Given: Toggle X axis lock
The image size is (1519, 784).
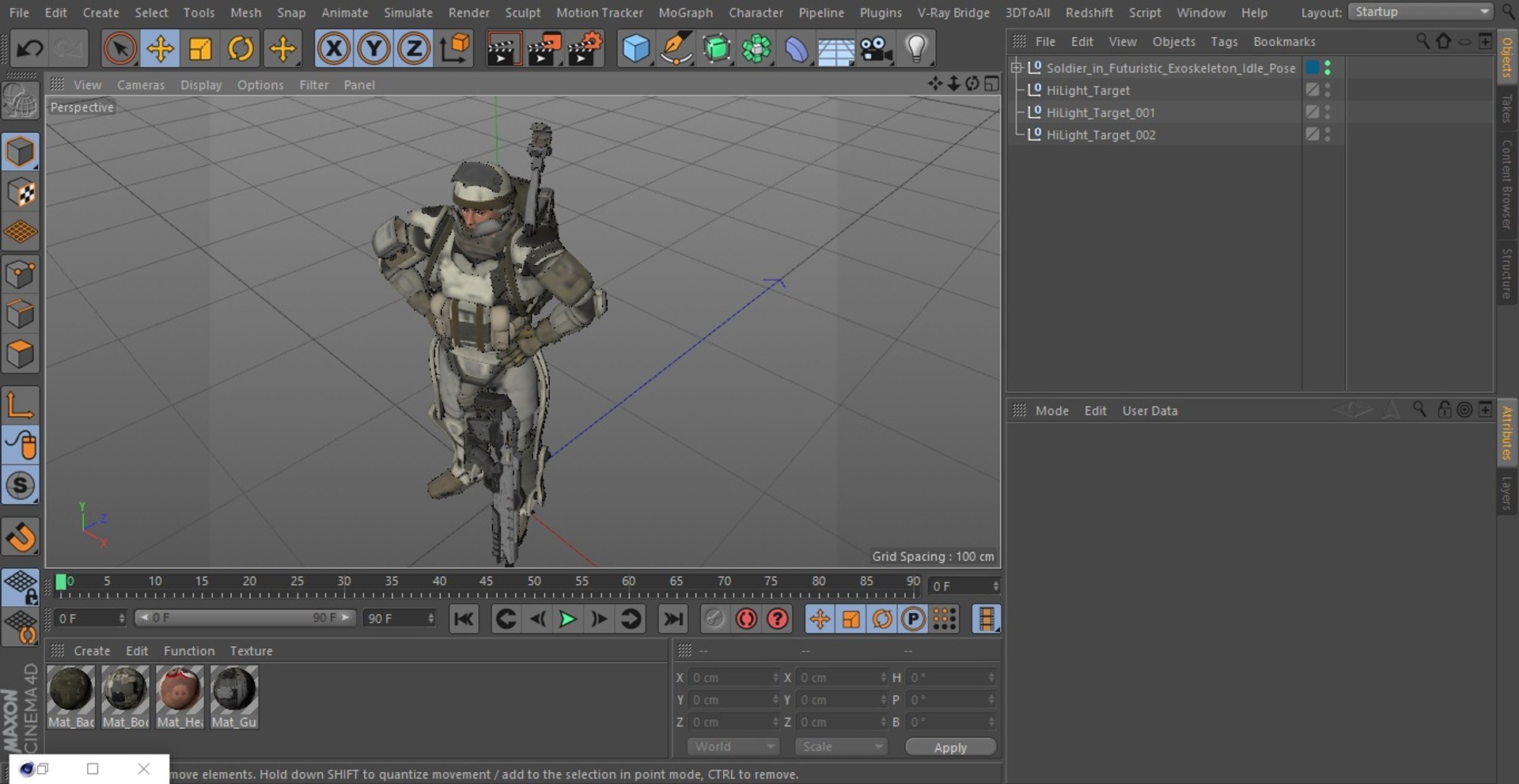Looking at the screenshot, I should (334, 49).
